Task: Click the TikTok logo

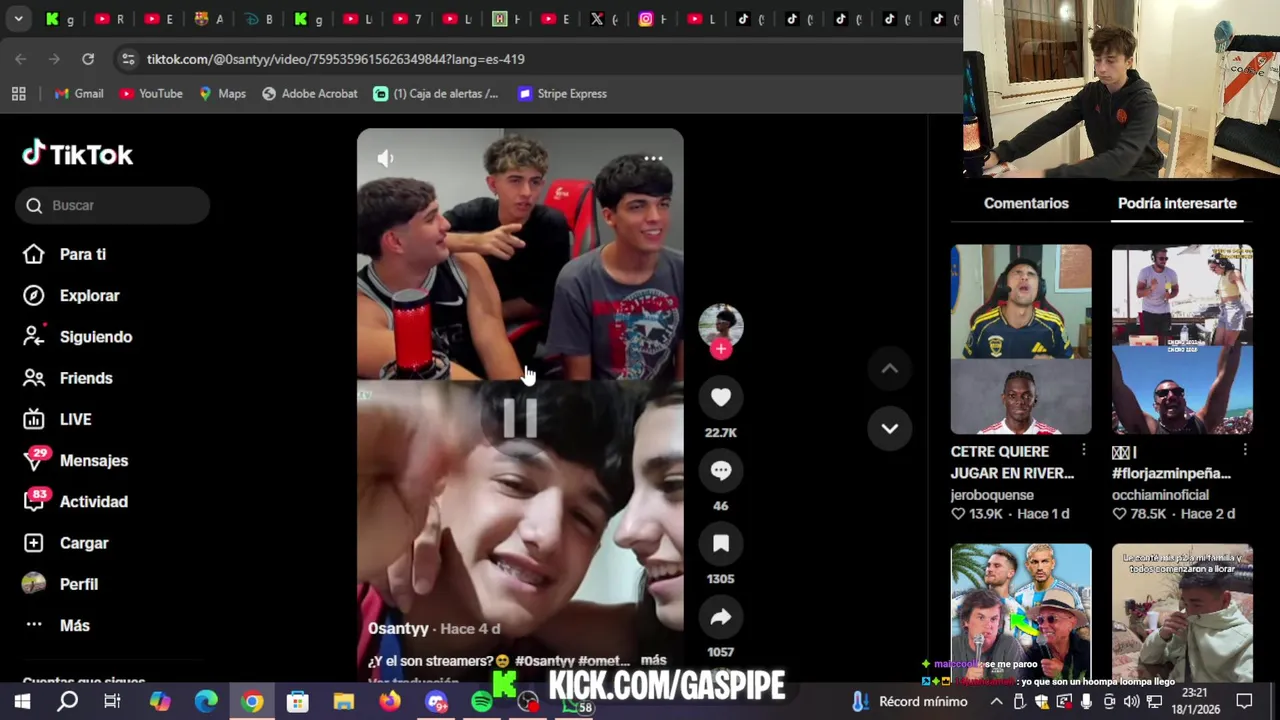Action: (x=78, y=154)
